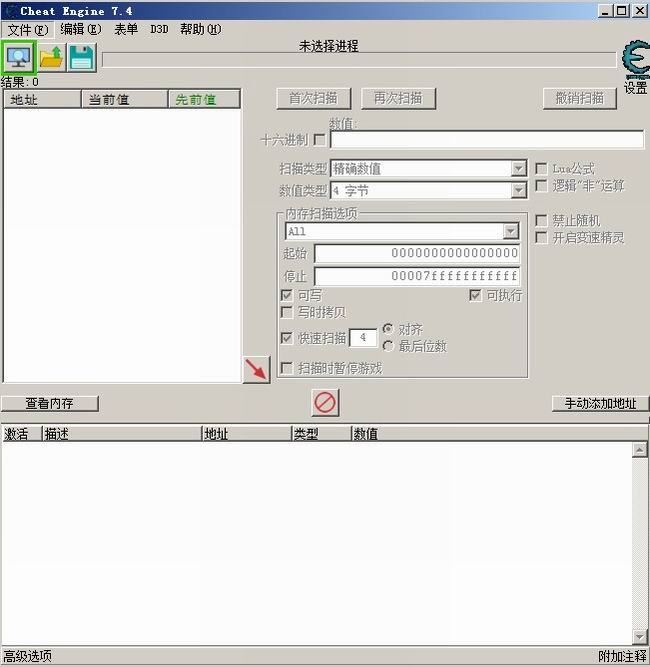Check the 扫描时暂停游戏 option
Image resolution: width=650 pixels, height=667 pixels.
coord(287,368)
